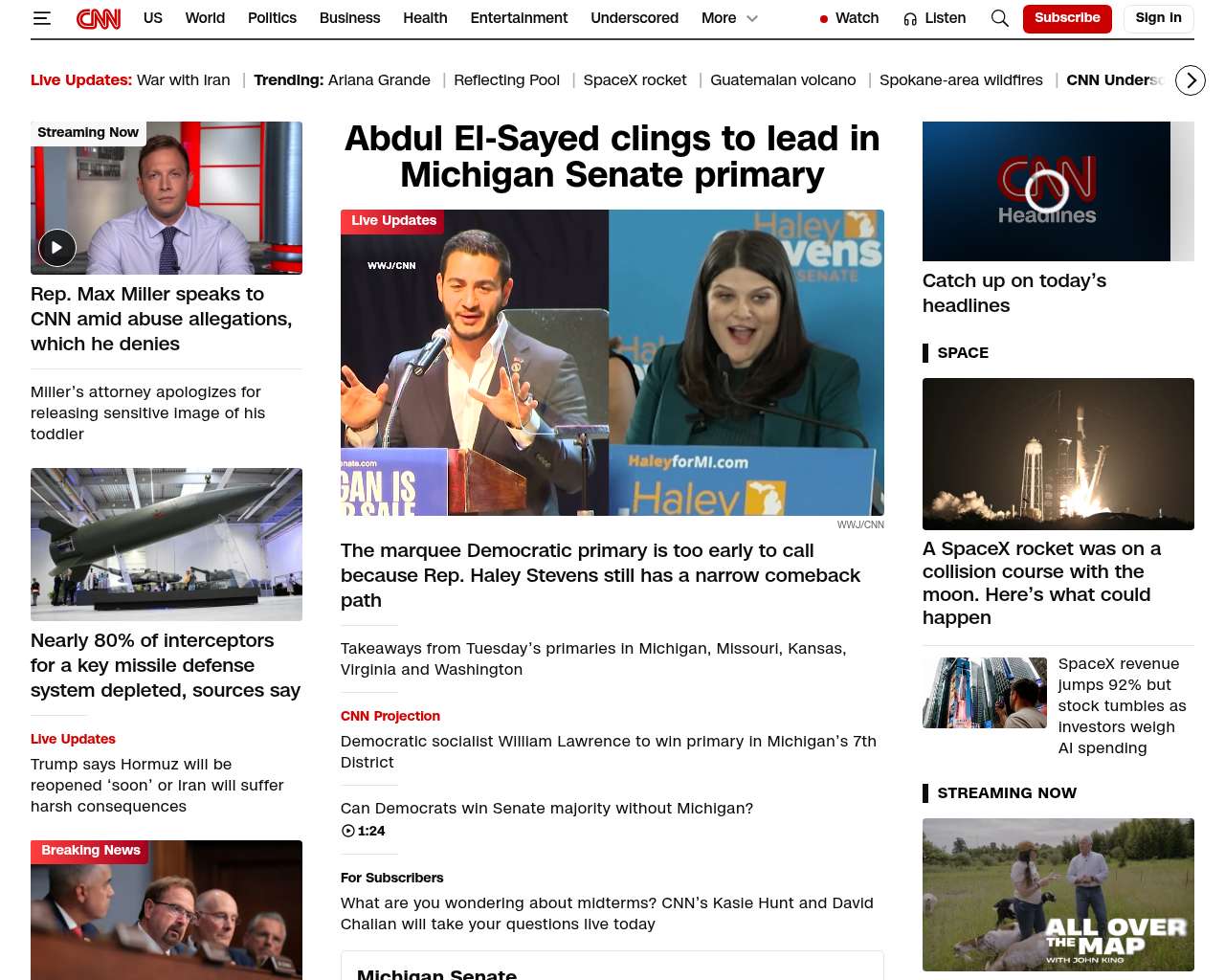The image size is (1225, 980).
Task: Open the US section
Action: 153,18
